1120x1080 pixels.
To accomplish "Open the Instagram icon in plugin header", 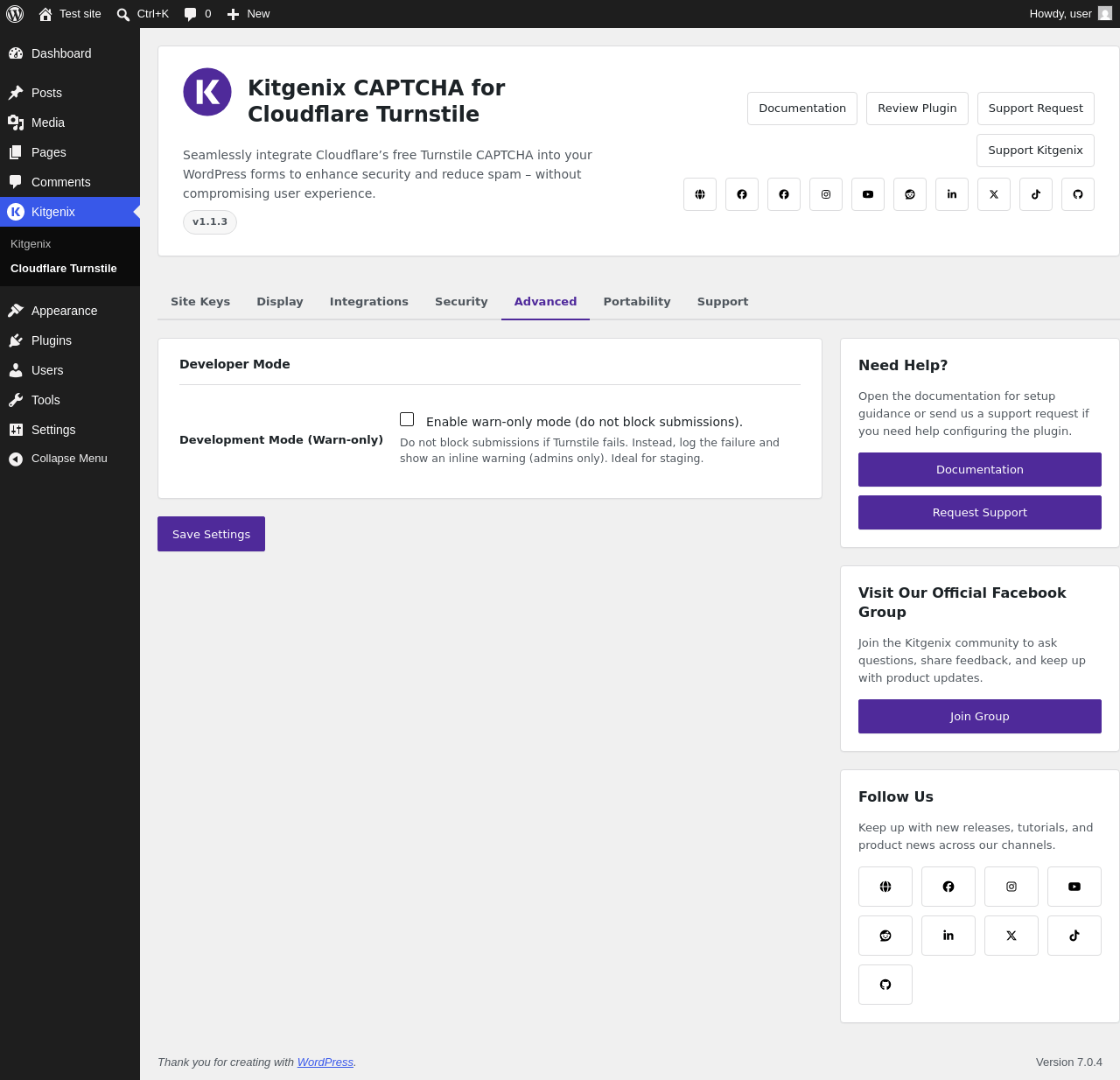I will 826,194.
